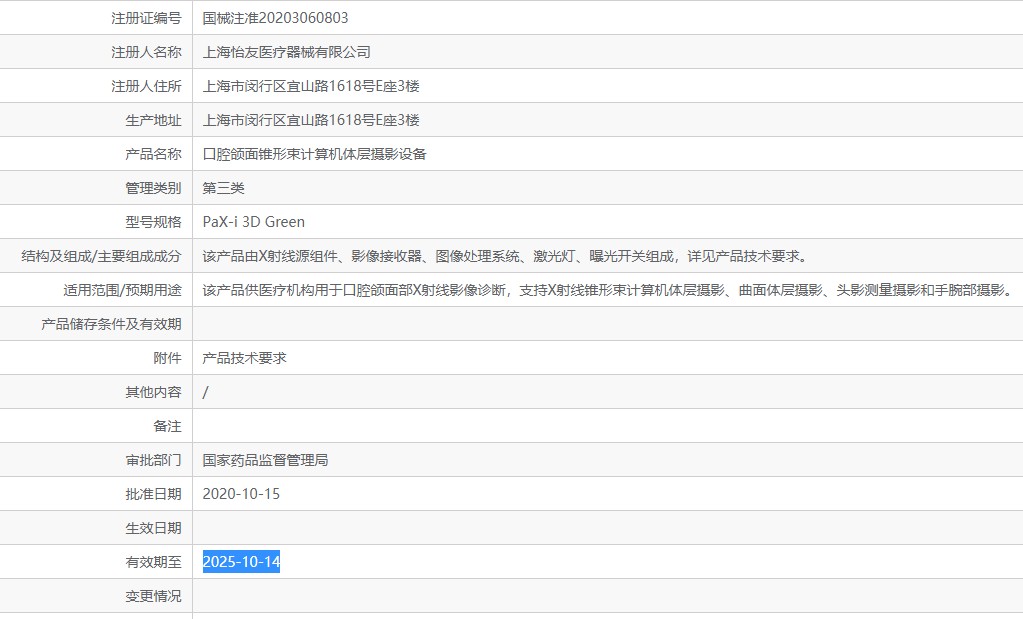This screenshot has height=619, width=1023.
Task: Select the 备注 label
Action: 168,426
